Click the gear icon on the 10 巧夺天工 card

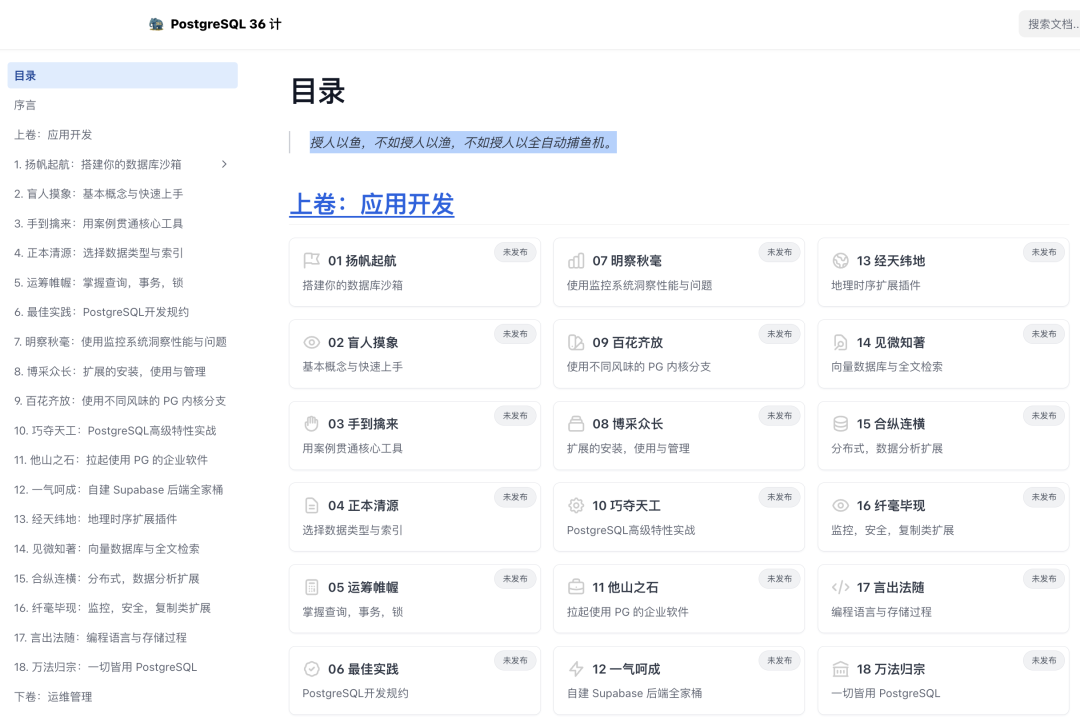tap(576, 506)
